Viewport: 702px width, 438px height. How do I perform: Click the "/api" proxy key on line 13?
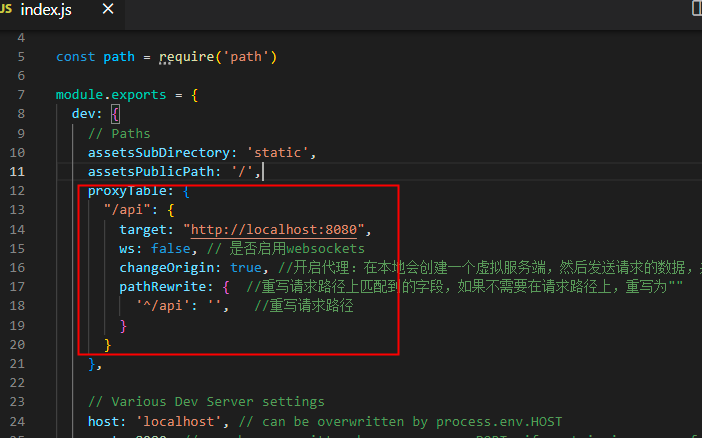pyautogui.click(x=127, y=210)
